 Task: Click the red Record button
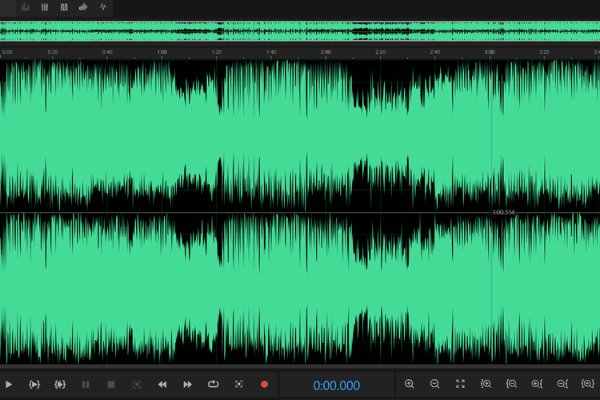265,384
